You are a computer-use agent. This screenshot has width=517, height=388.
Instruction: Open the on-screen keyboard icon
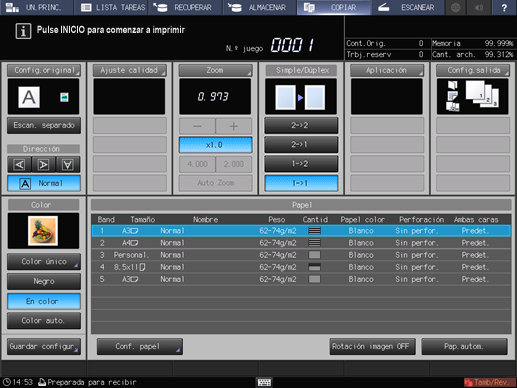[264, 382]
